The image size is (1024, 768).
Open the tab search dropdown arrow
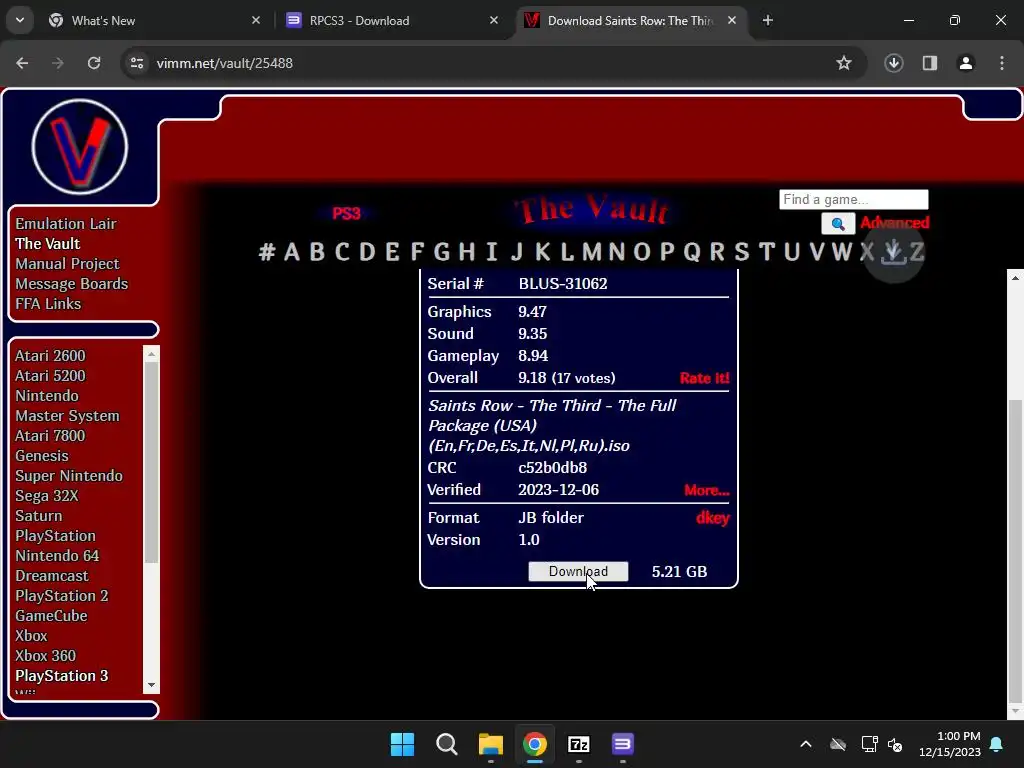[x=20, y=20]
